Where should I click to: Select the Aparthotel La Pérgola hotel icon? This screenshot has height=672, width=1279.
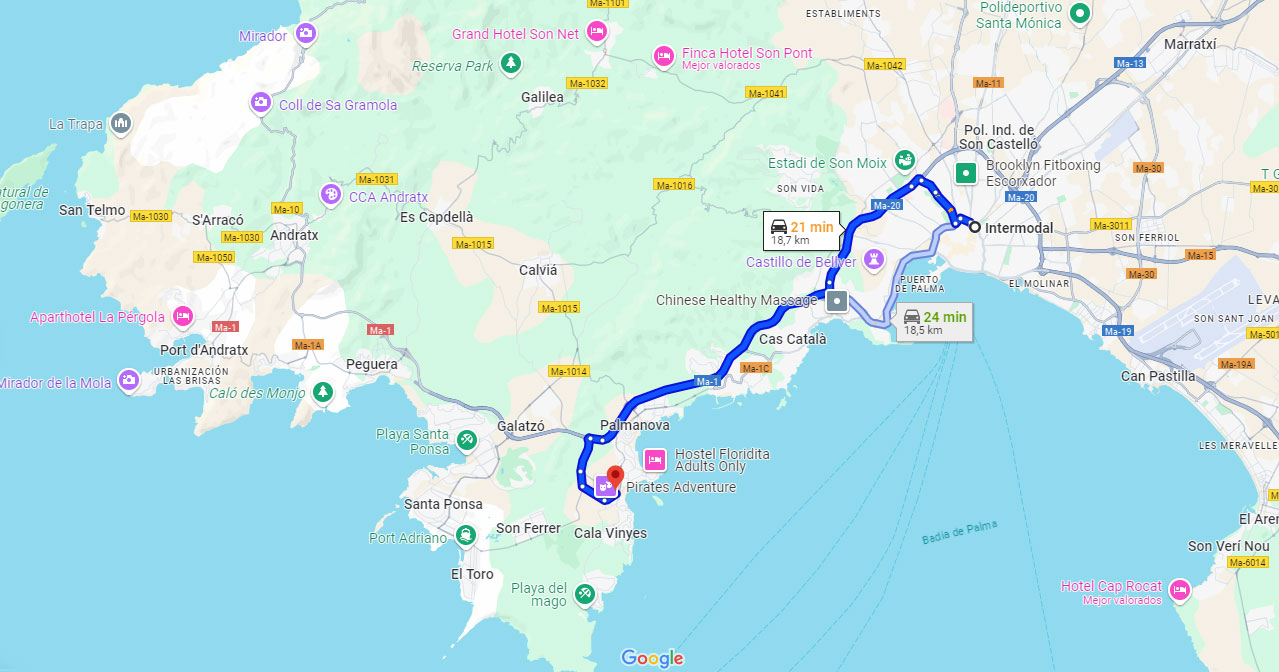pos(182,317)
